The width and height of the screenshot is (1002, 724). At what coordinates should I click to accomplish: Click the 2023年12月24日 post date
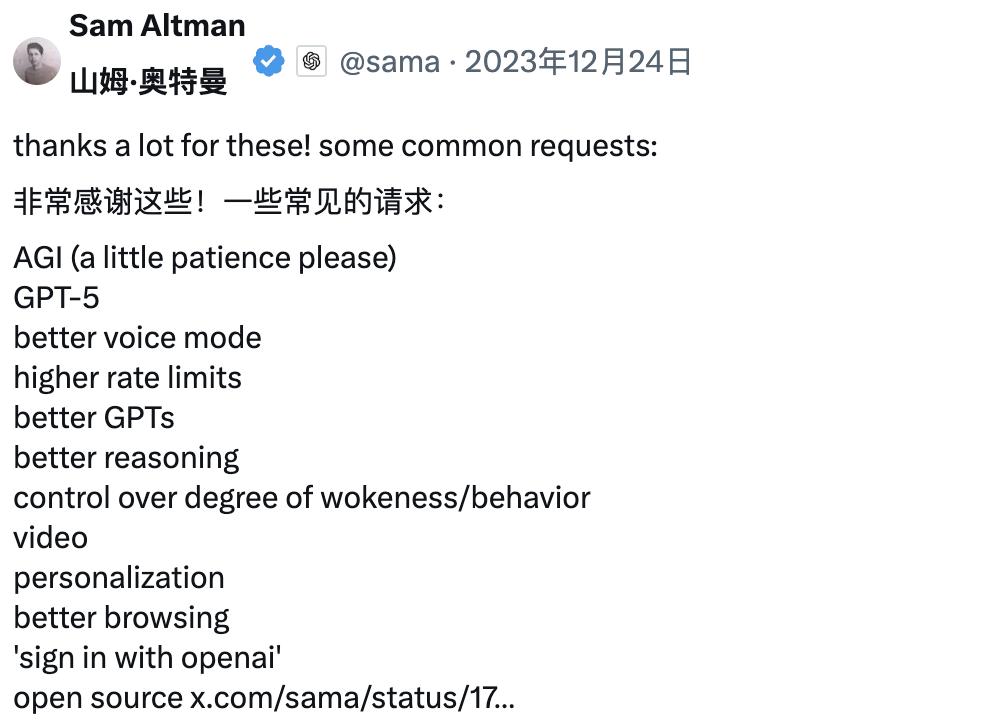[x=578, y=62]
